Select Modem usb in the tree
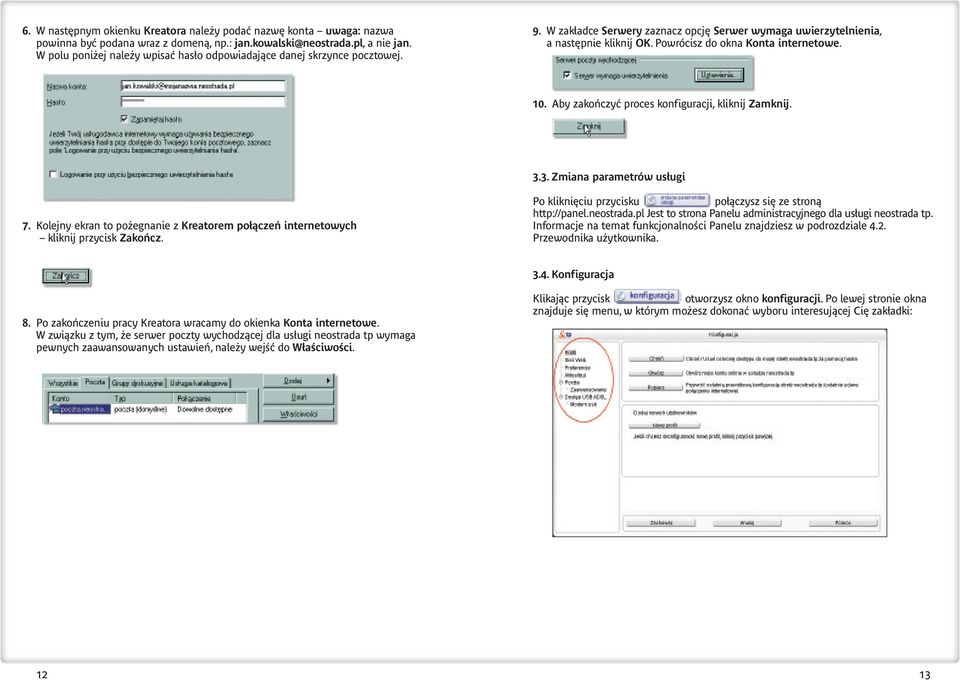 [583, 405]
